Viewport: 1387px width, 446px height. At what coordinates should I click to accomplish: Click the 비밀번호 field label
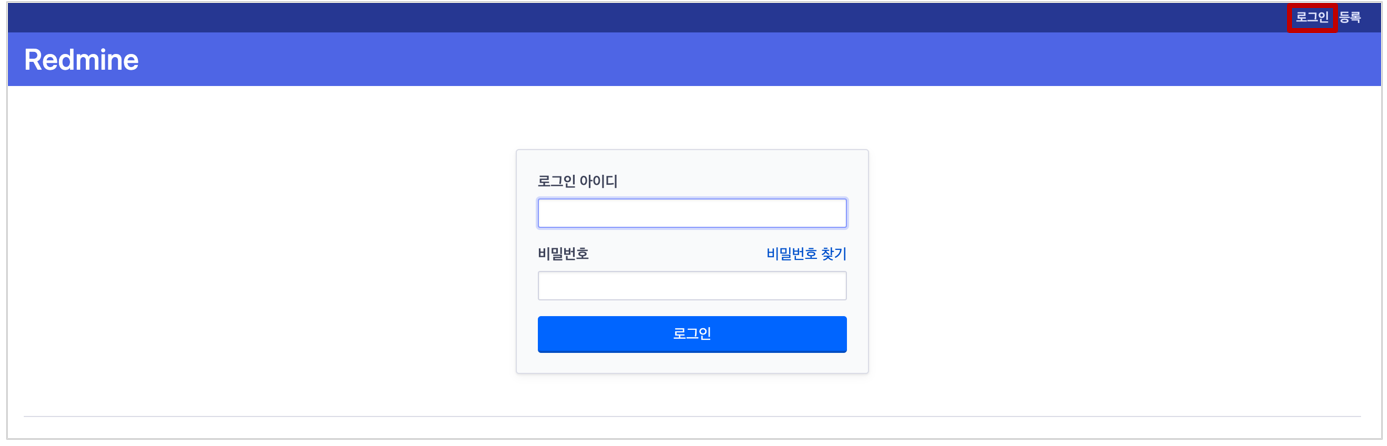[x=563, y=254]
